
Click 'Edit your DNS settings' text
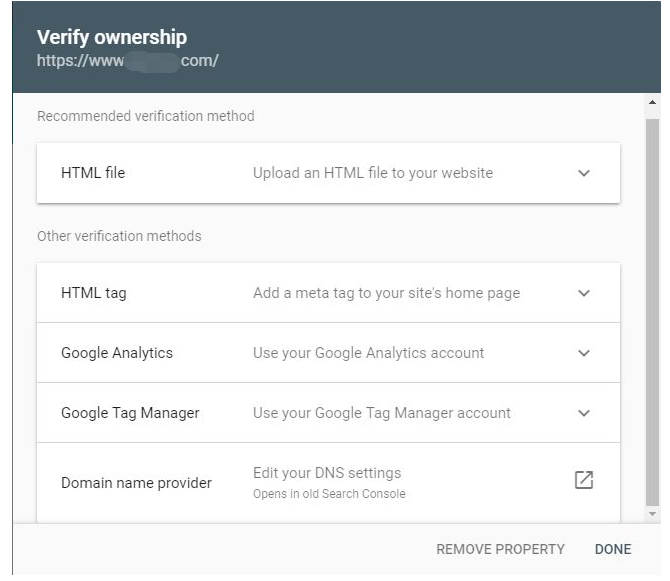327,473
